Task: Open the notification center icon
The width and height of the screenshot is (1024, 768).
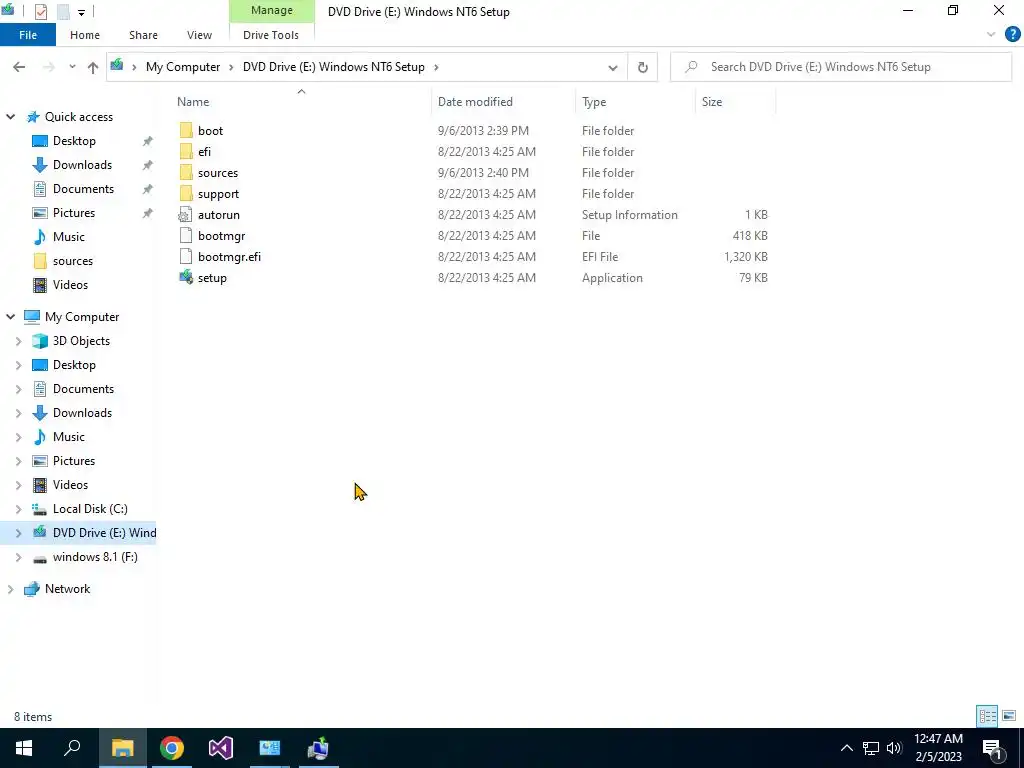Action: click(992, 748)
